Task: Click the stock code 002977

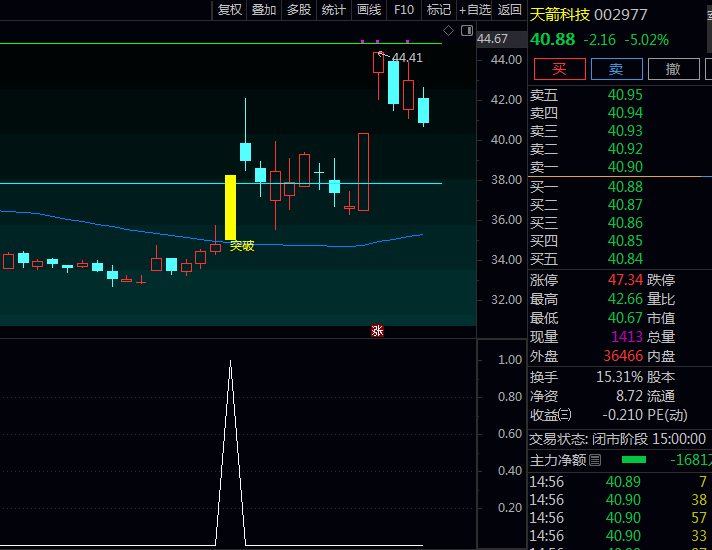Action: [620, 15]
